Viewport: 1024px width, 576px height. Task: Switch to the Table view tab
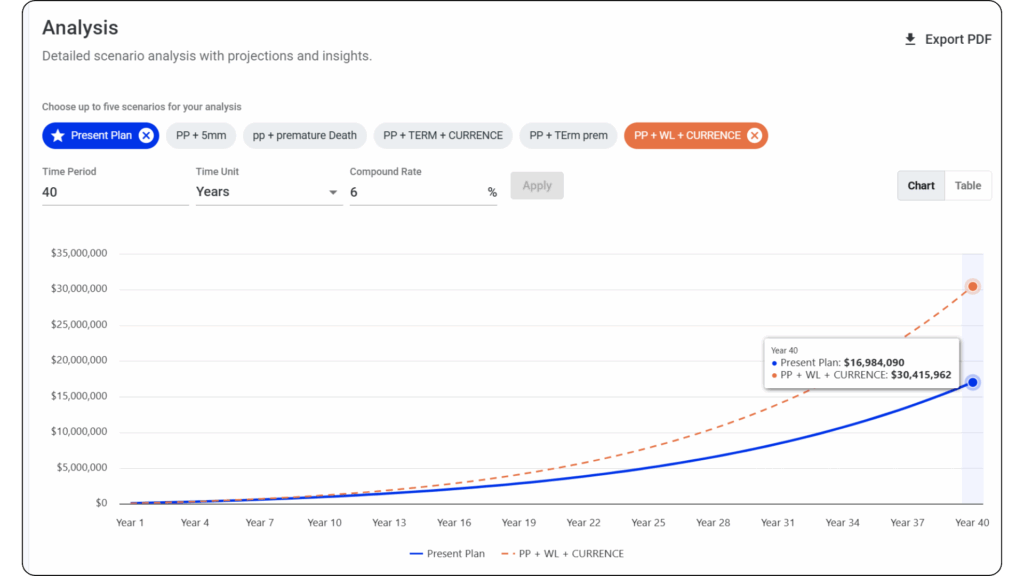967,186
